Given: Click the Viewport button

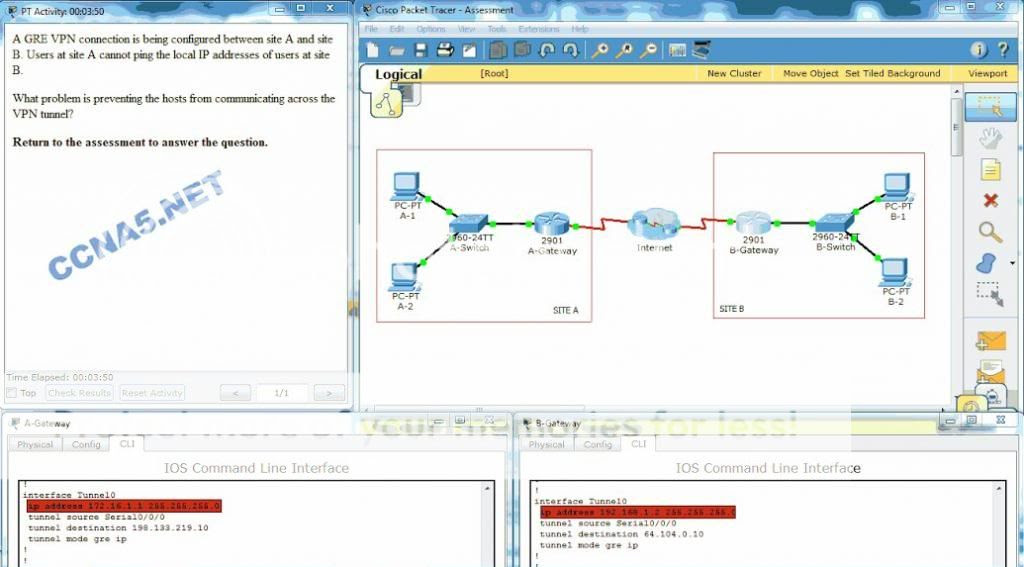Looking at the screenshot, I should click(x=987, y=73).
